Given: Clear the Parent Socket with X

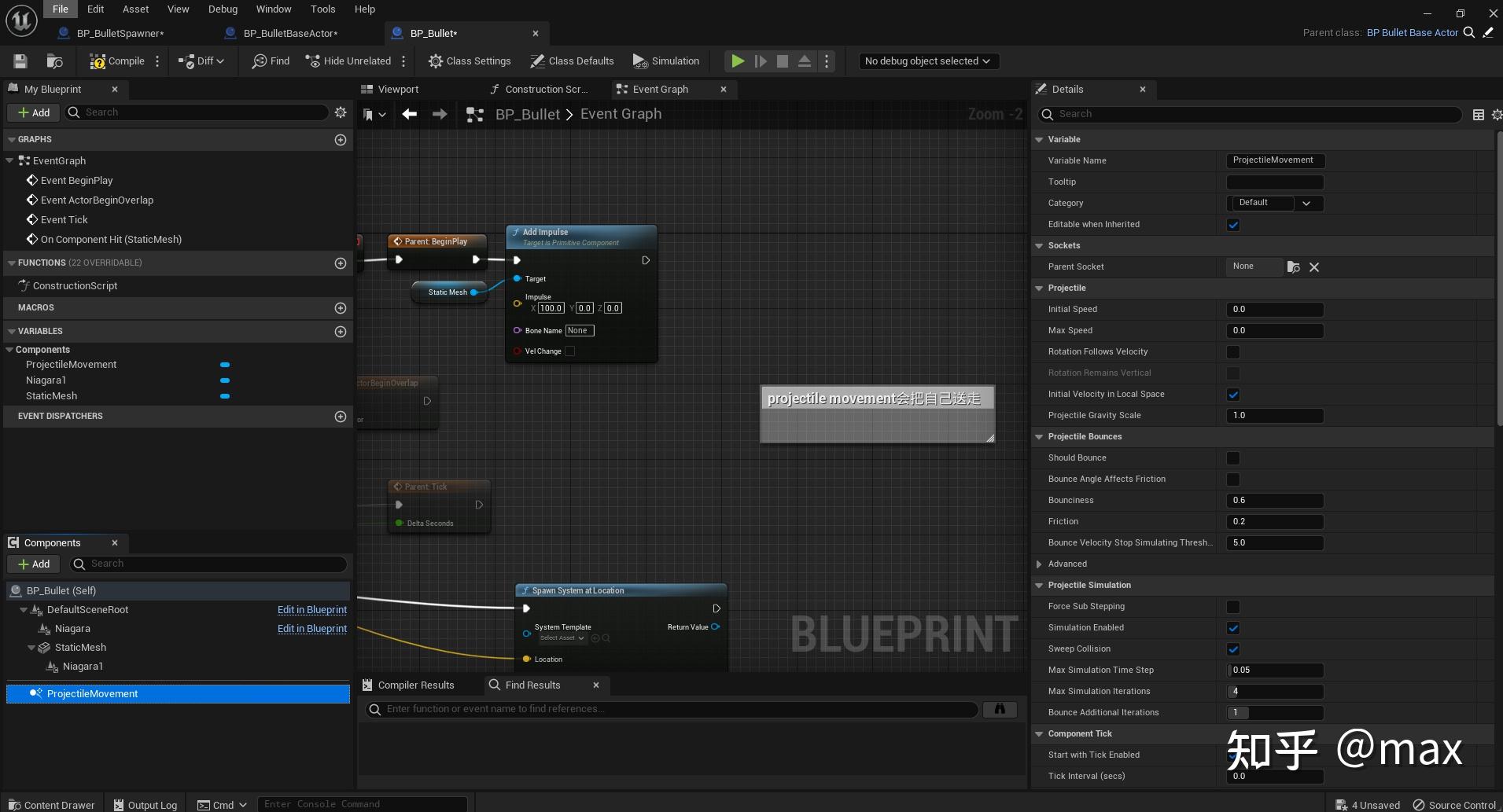Looking at the screenshot, I should [1314, 267].
